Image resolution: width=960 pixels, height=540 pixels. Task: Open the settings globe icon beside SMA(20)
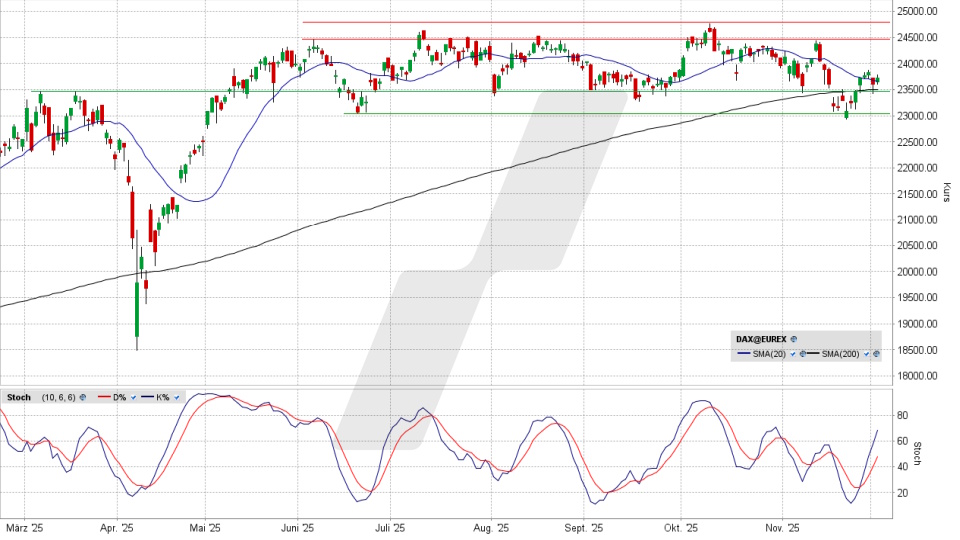(801, 354)
